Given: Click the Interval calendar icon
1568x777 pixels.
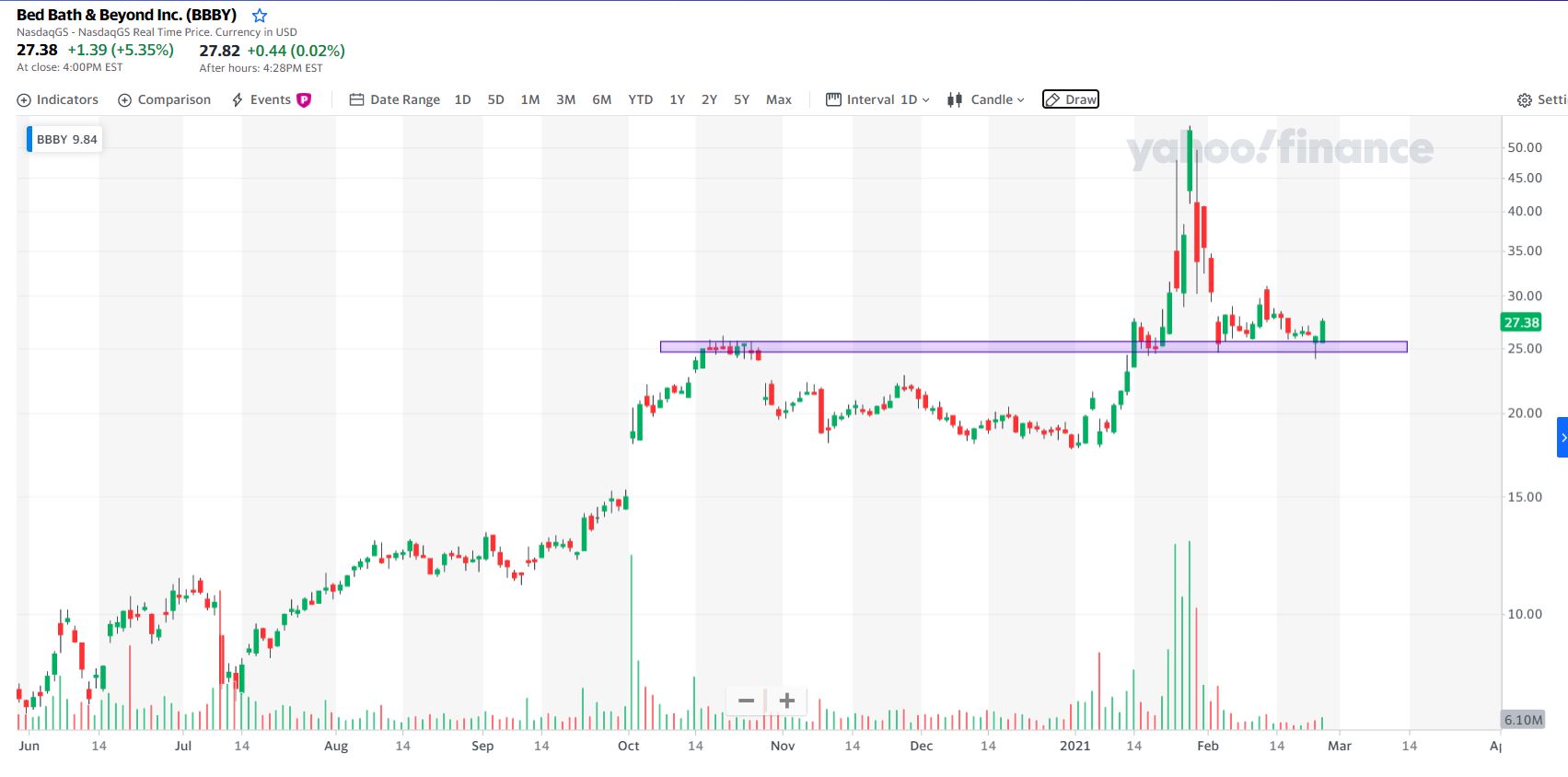Looking at the screenshot, I should click(833, 99).
